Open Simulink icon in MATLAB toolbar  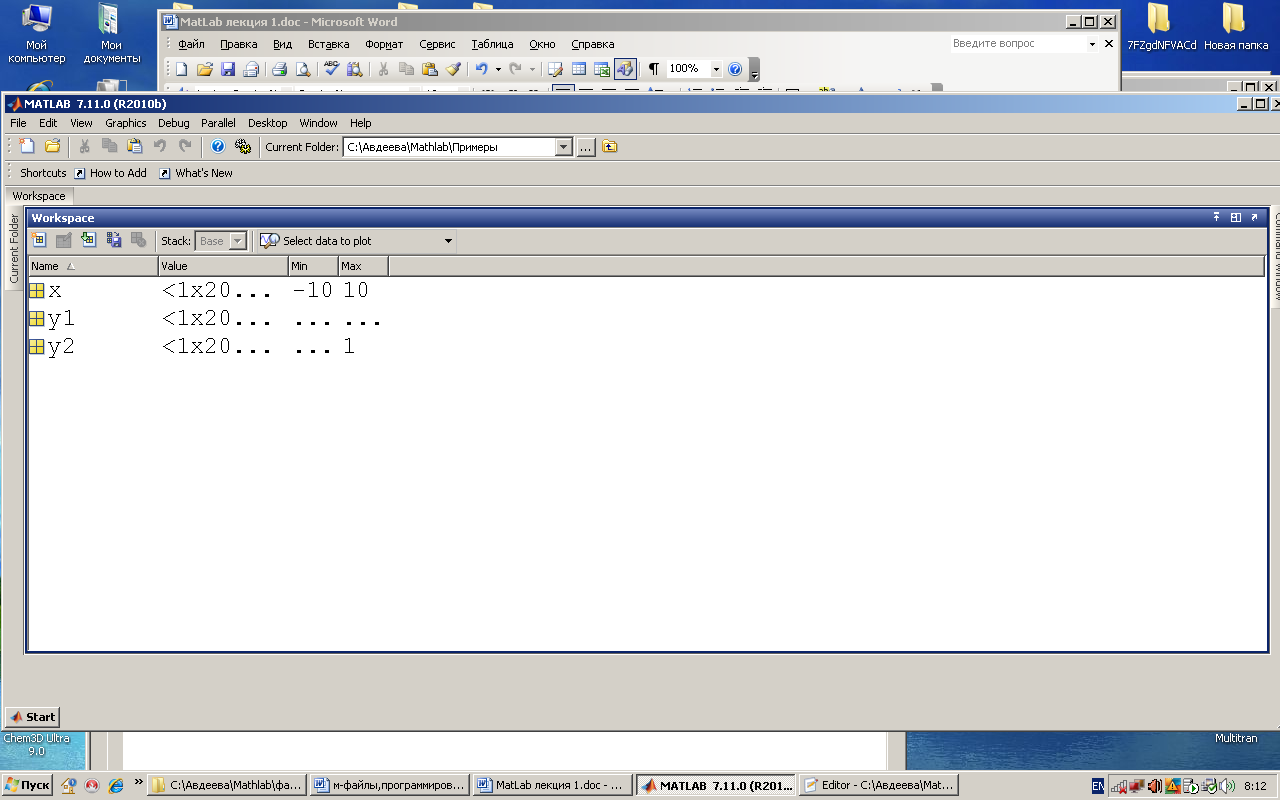coord(242,146)
